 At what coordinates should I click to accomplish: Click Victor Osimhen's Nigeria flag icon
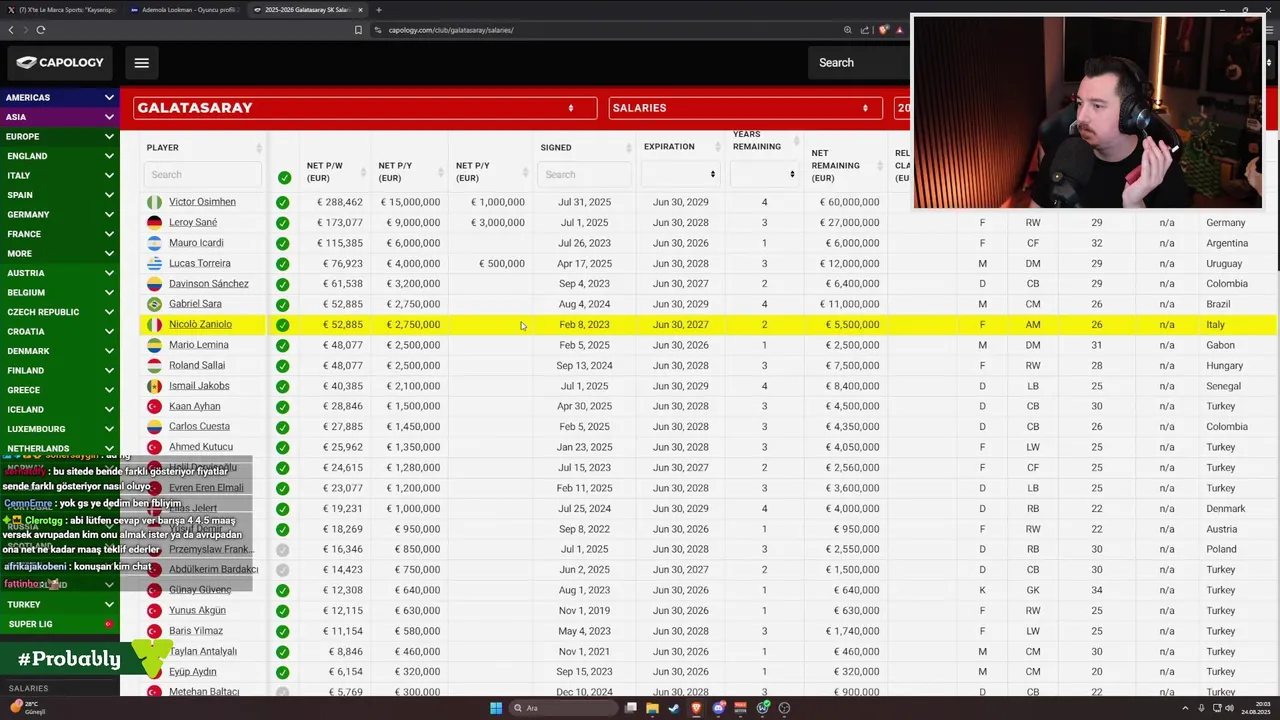154,202
